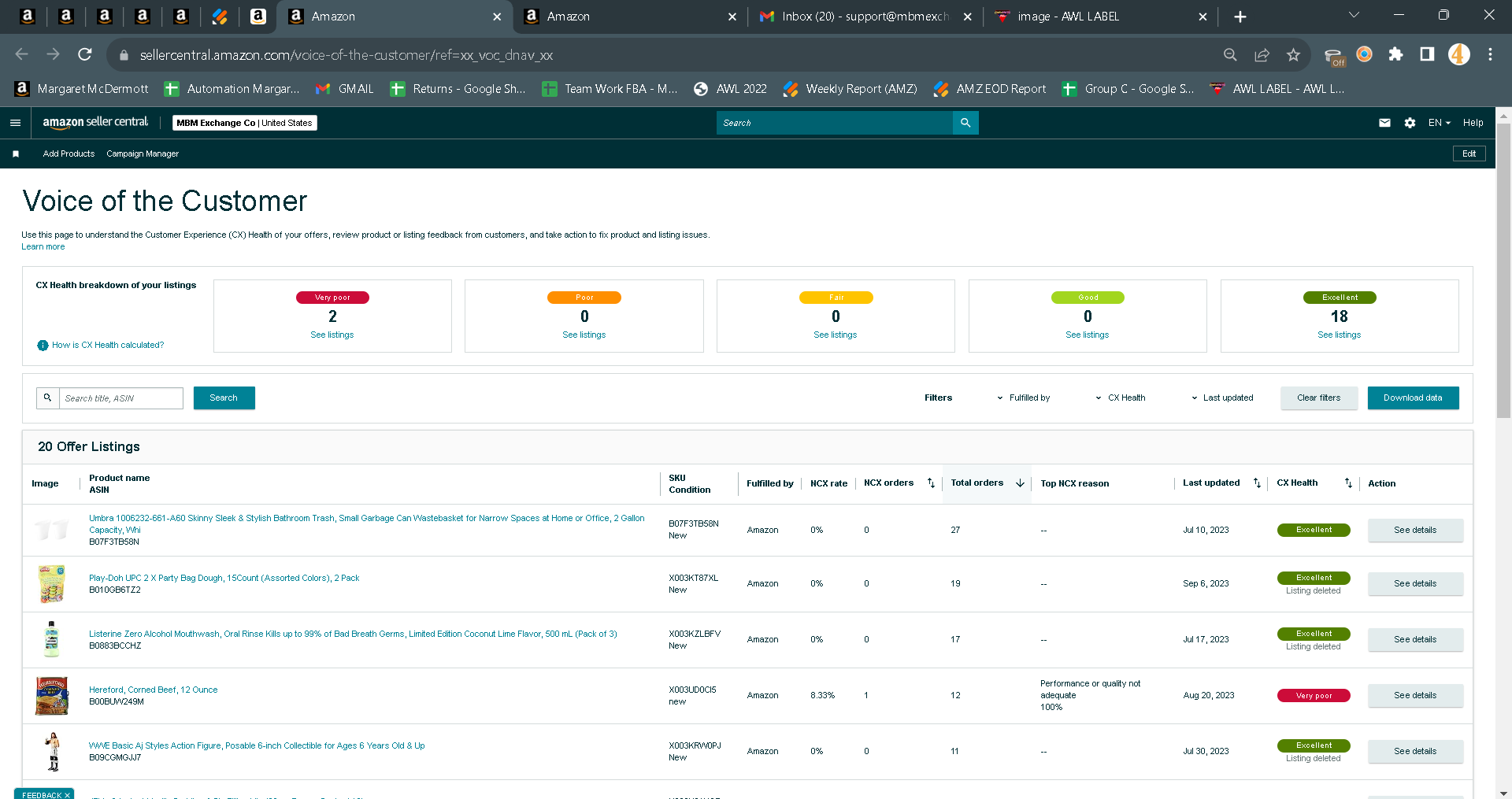The width and height of the screenshot is (1512, 799).
Task: Close the FEEDBACK tab with its X
Action: click(x=67, y=795)
